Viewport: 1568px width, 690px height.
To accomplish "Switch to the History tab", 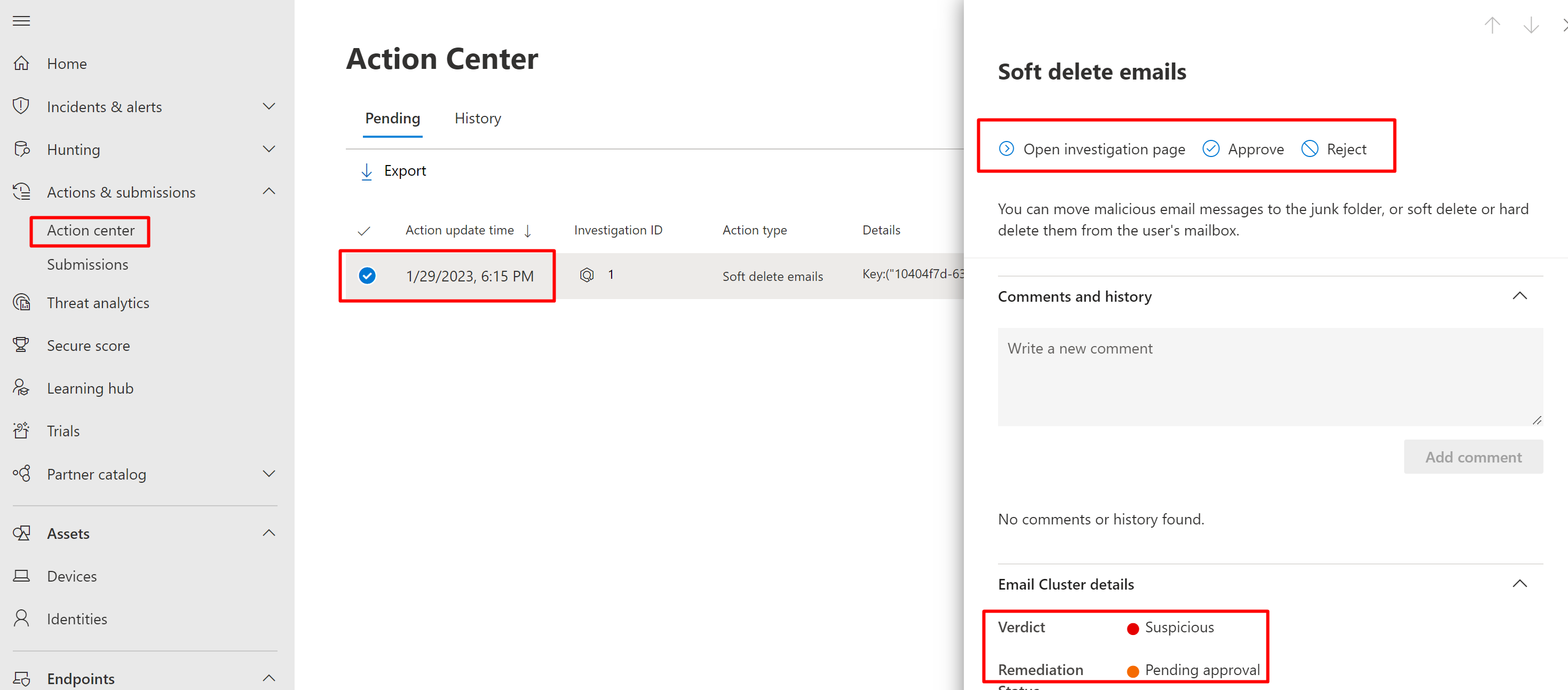I will pos(478,119).
